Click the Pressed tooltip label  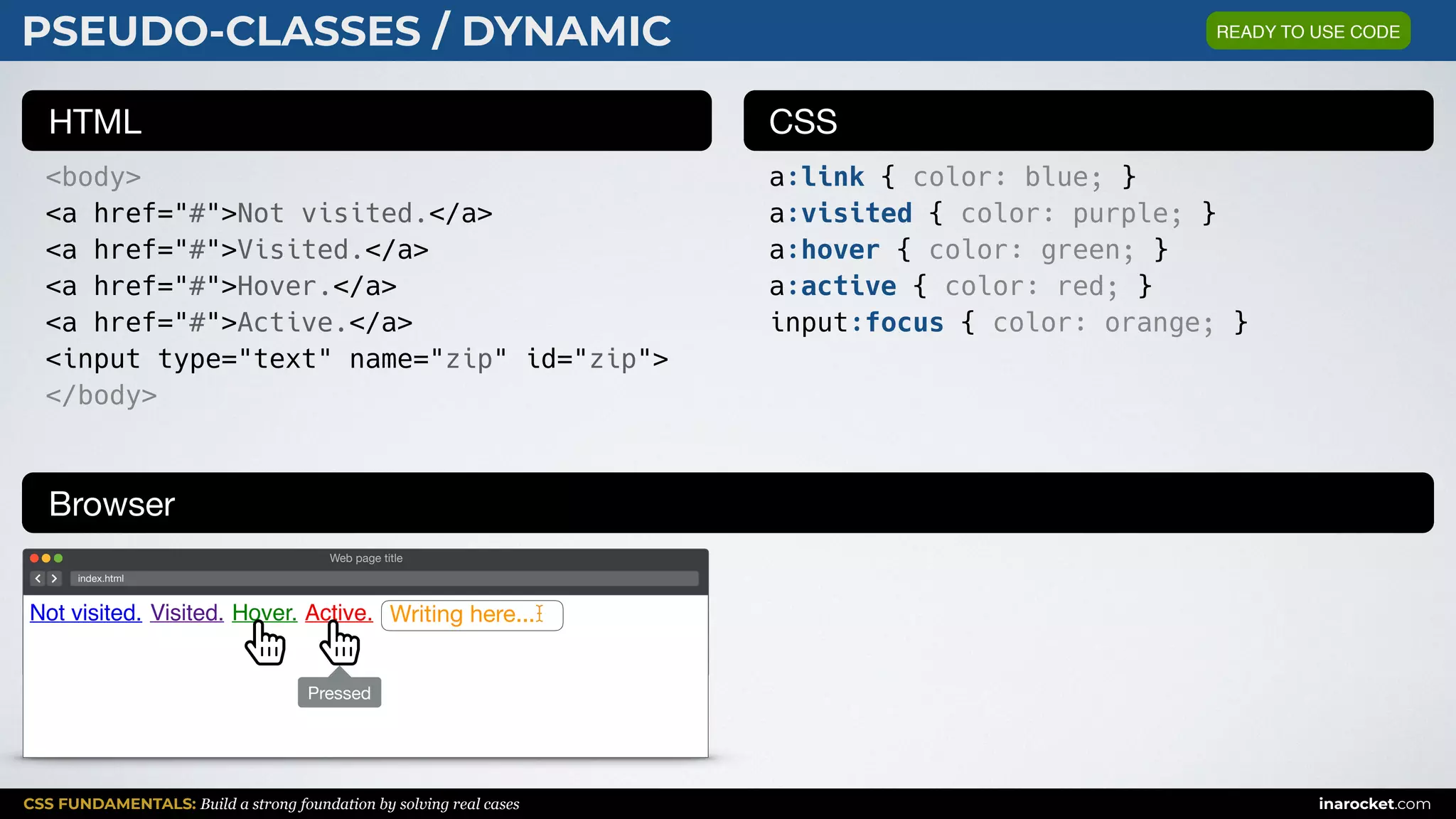pyautogui.click(x=339, y=693)
